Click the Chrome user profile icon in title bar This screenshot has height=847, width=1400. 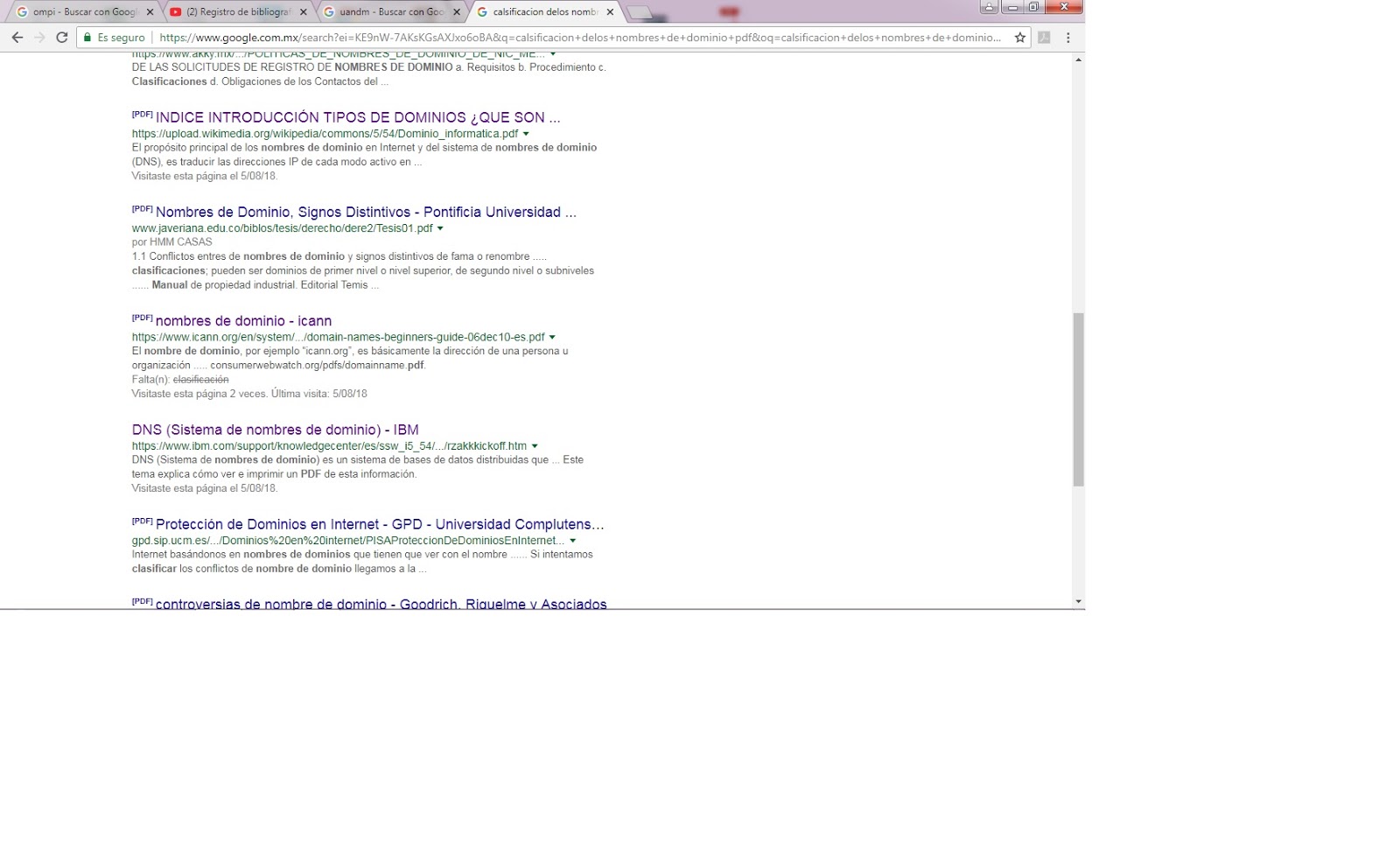[989, 6]
